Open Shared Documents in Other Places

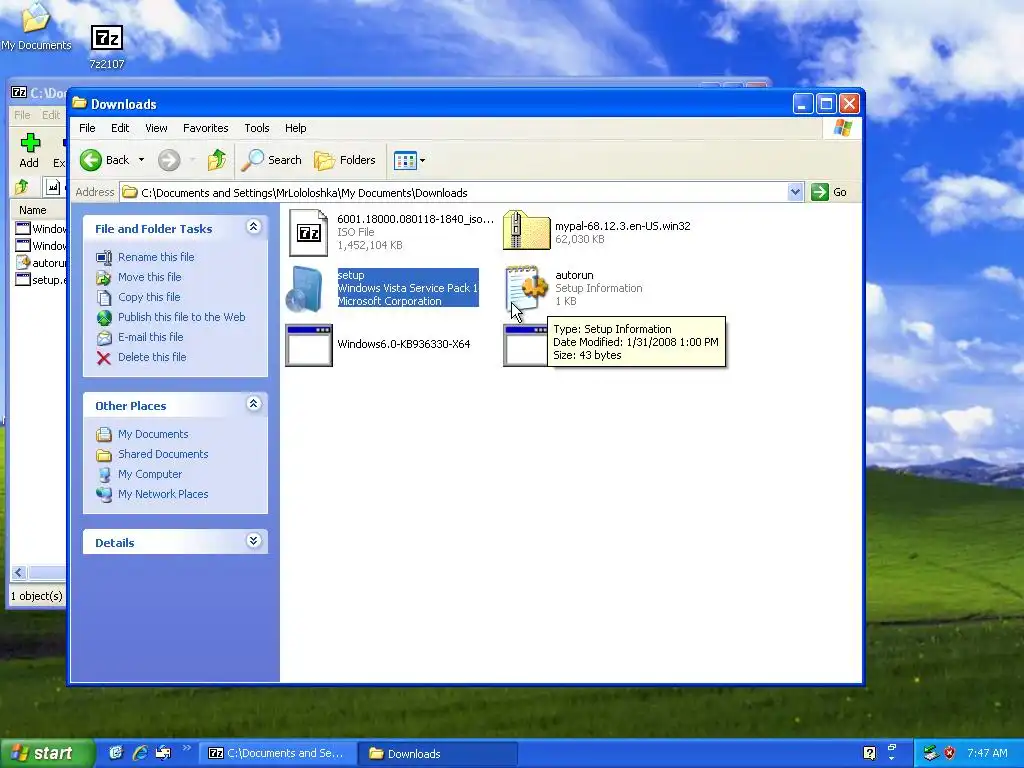[163, 454]
